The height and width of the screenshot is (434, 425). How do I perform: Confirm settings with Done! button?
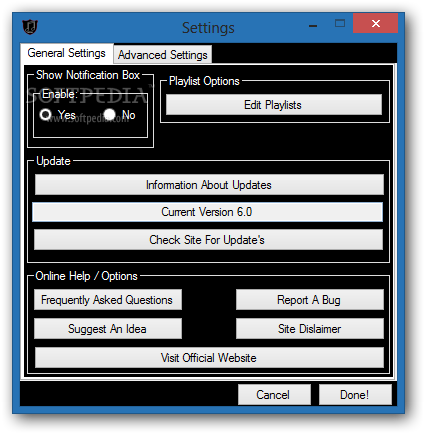coord(355,395)
